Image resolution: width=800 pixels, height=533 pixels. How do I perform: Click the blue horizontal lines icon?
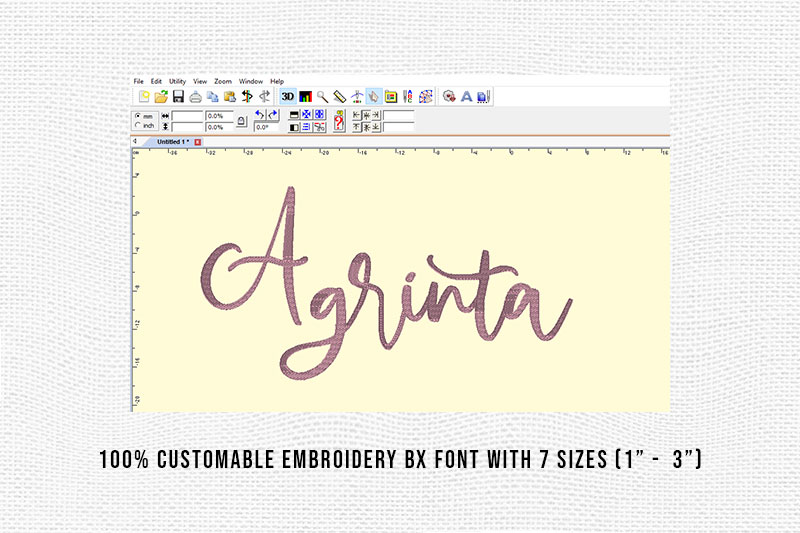point(307,127)
